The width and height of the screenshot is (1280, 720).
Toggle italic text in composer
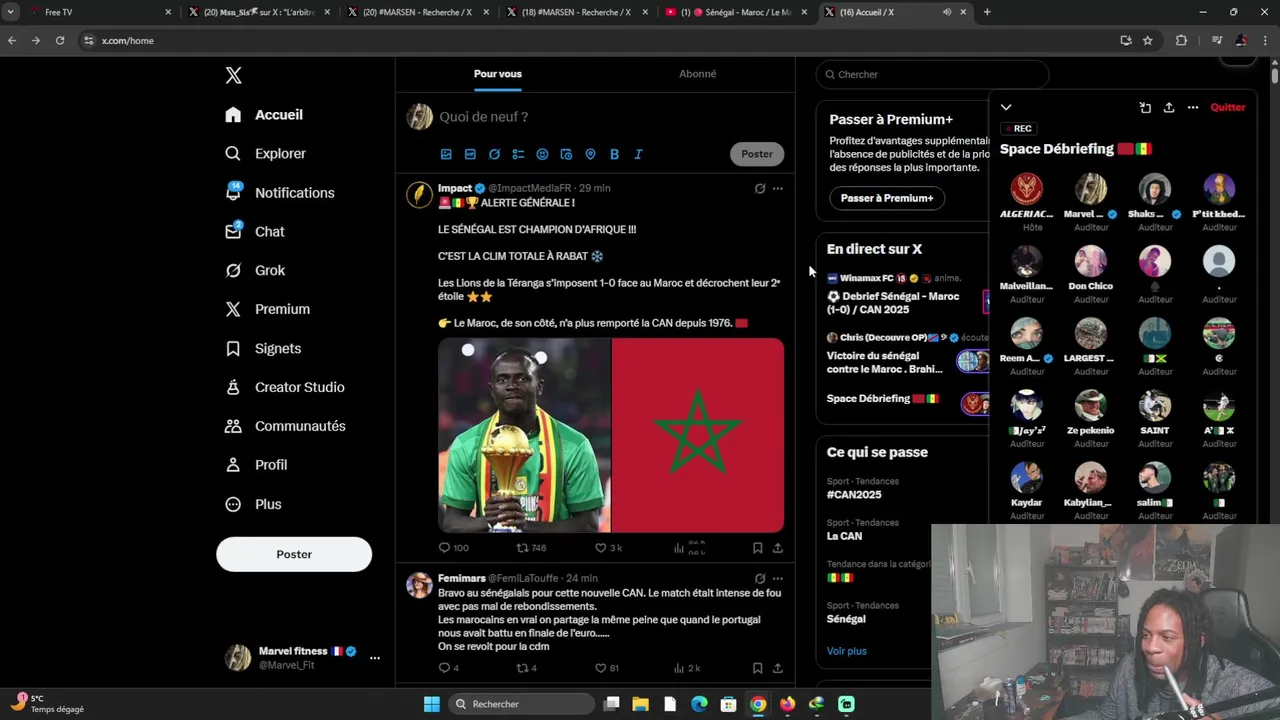pos(638,154)
